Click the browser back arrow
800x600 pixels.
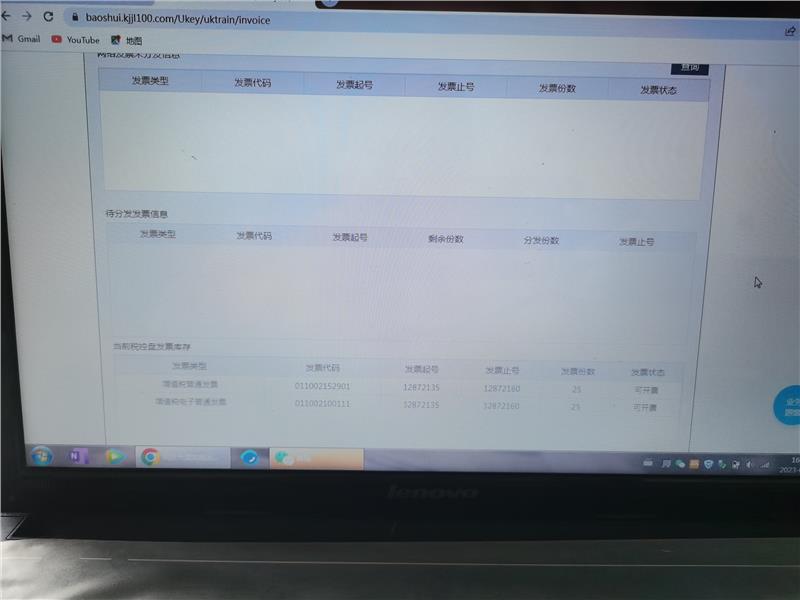(6, 17)
